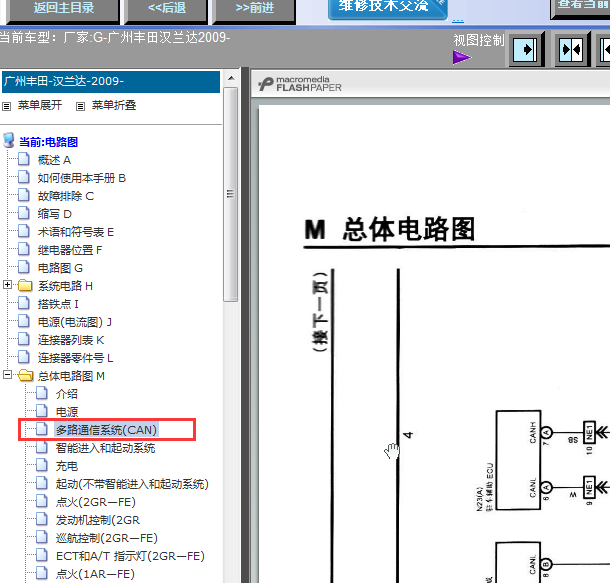Select the 总体电路图 M folder label

[71, 376]
